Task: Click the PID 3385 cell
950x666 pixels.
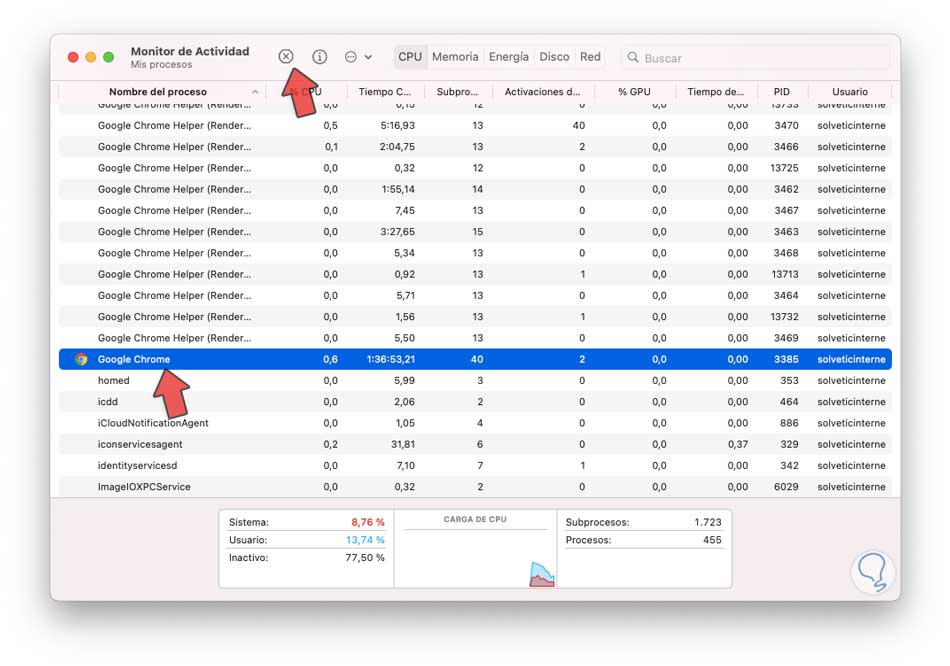Action: pos(786,359)
